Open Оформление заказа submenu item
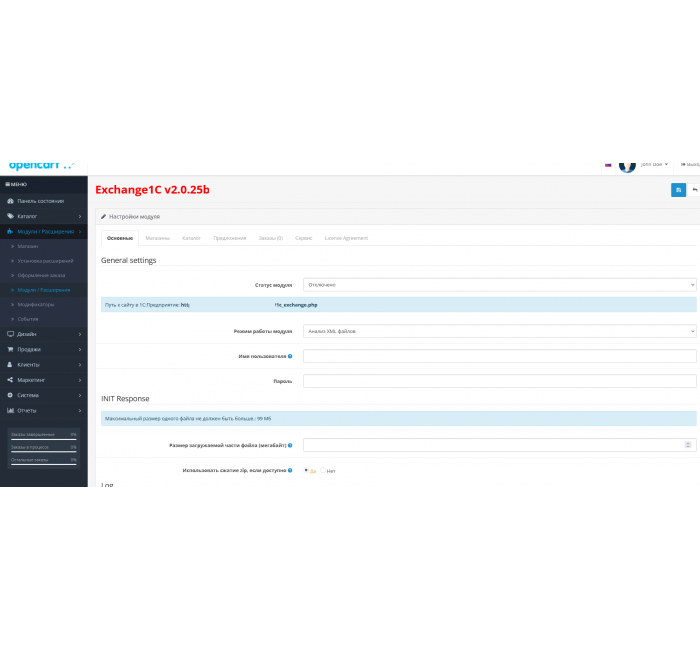The width and height of the screenshot is (700, 650). (44, 275)
